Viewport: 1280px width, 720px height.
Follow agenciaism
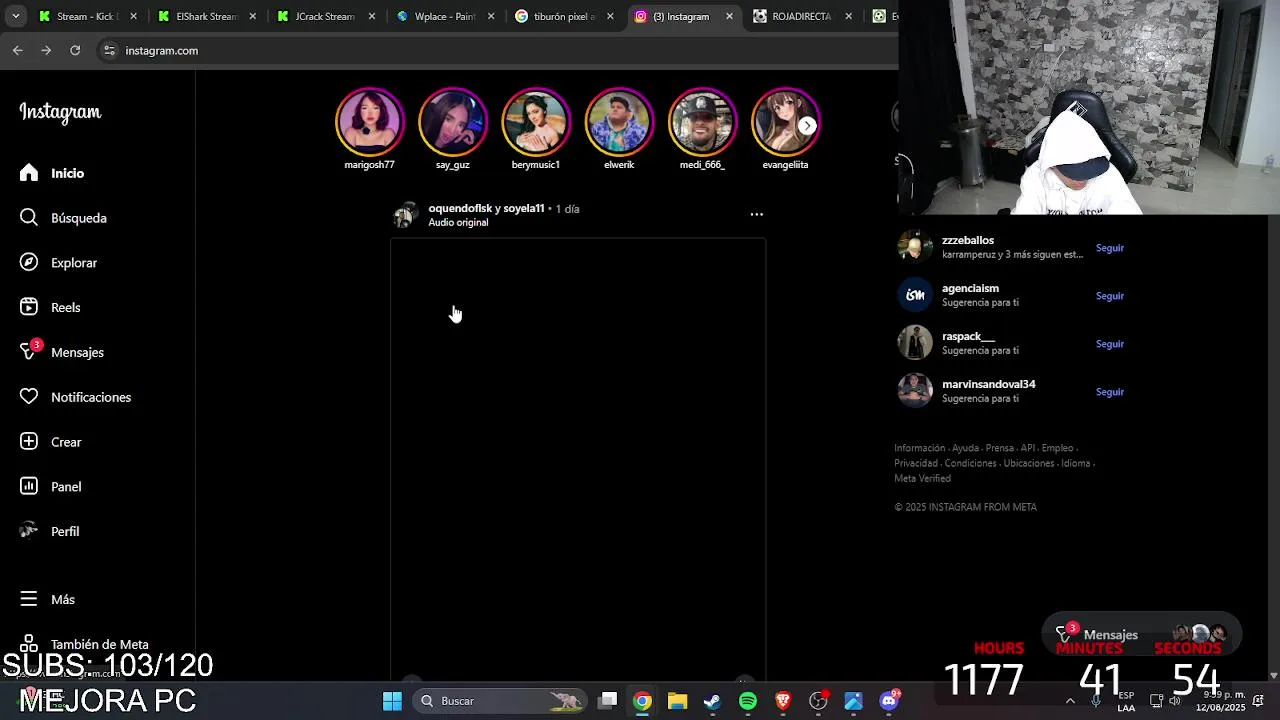tap(1110, 296)
